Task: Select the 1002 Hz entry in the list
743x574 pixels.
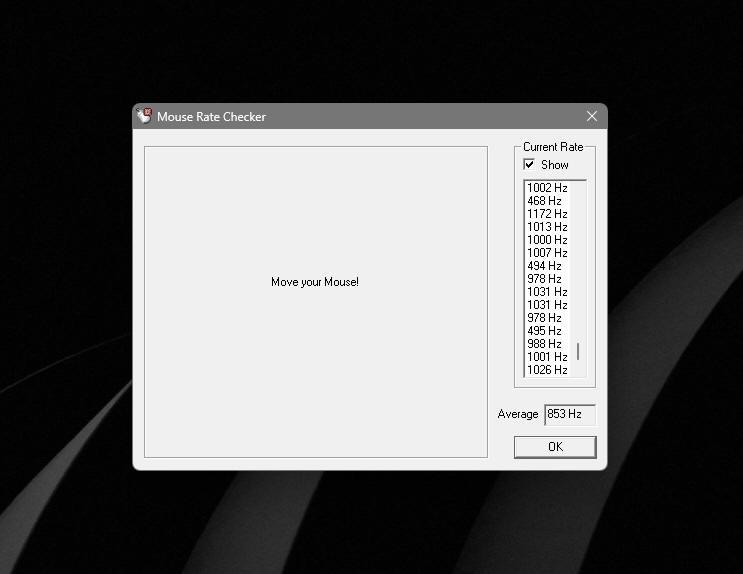Action: coord(547,188)
